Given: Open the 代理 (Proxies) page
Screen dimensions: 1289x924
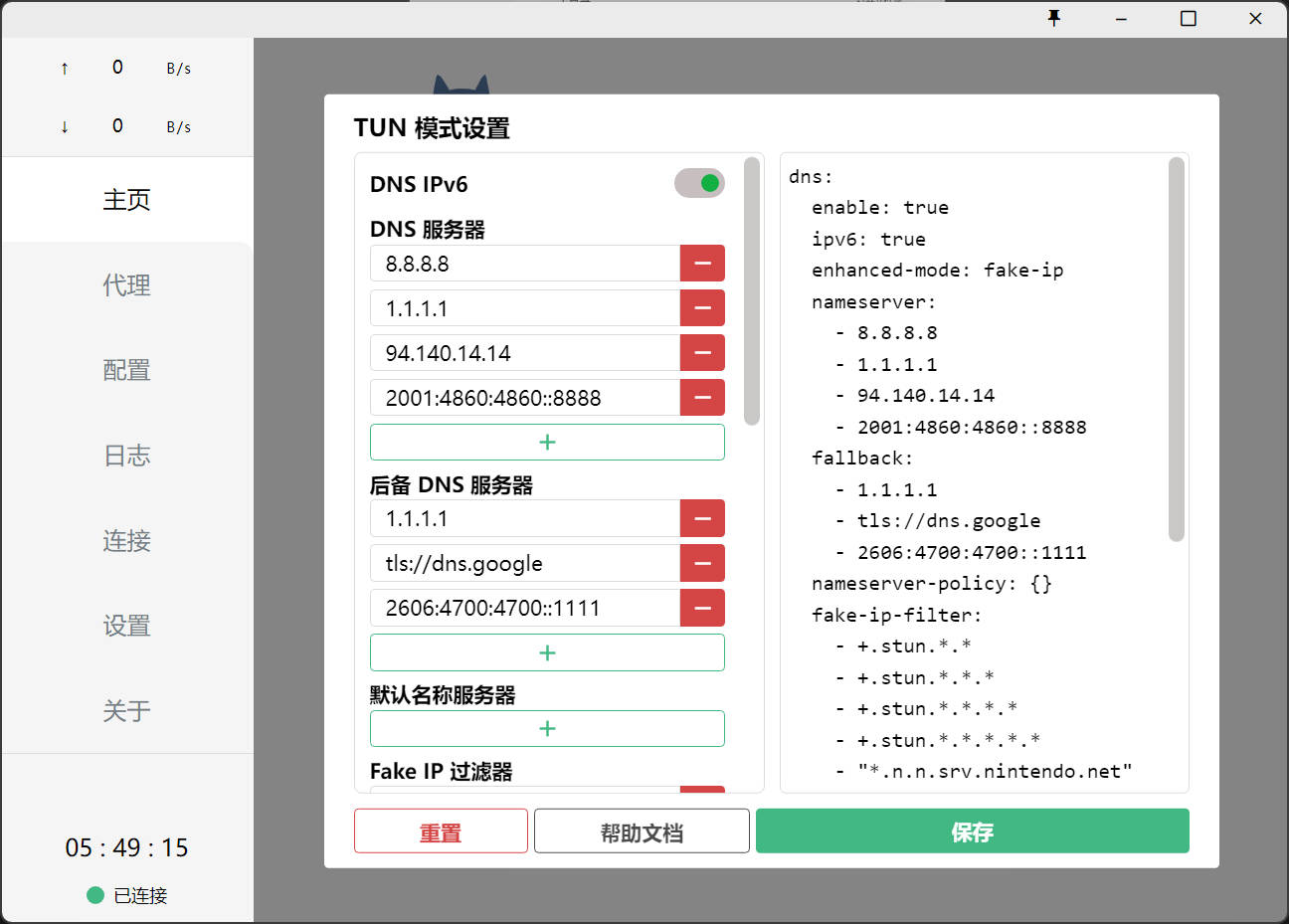Looking at the screenshot, I should click(x=126, y=285).
